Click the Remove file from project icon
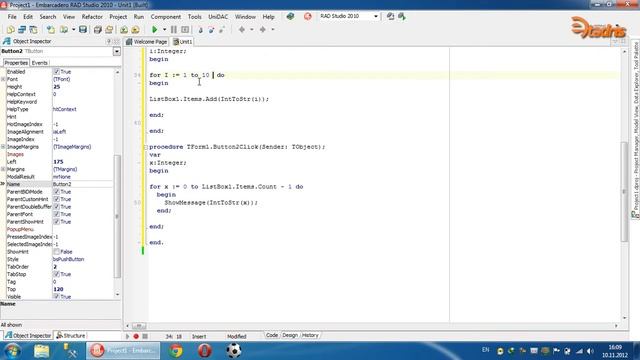Viewport: 640px width, 360px height. pyautogui.click(x=135, y=29)
